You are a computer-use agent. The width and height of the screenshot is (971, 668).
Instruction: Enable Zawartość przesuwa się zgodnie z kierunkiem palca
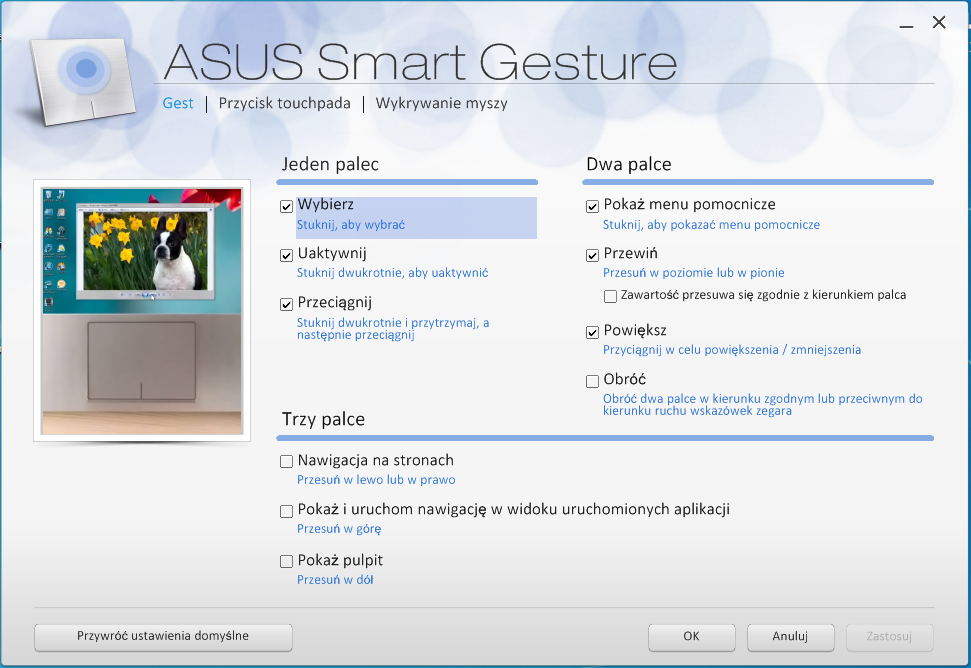(x=610, y=297)
